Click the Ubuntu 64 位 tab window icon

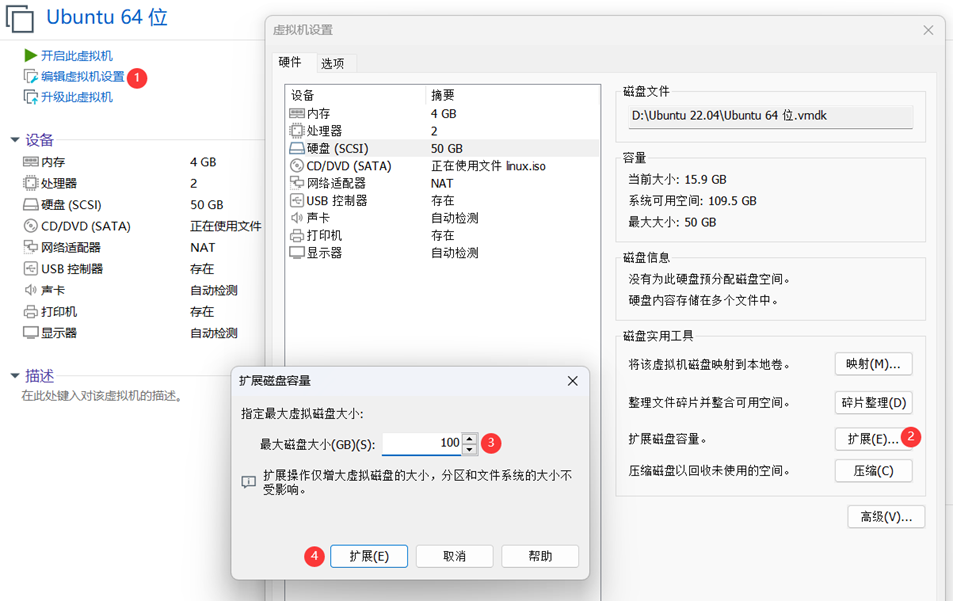(19, 18)
